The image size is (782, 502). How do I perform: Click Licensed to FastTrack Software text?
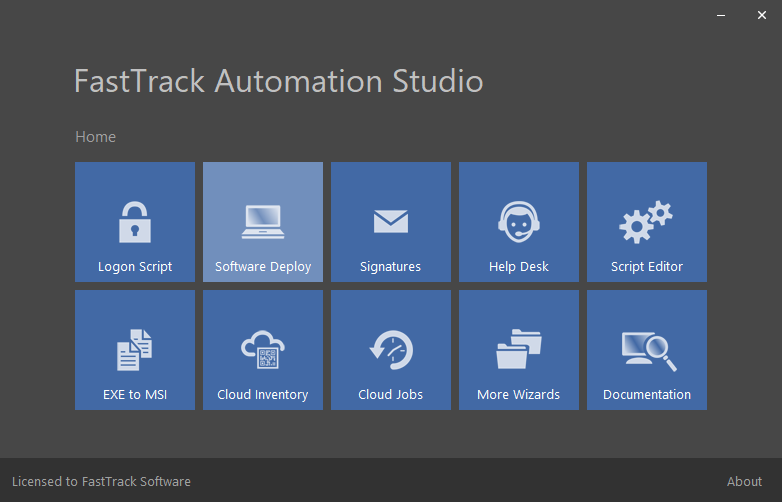click(101, 482)
